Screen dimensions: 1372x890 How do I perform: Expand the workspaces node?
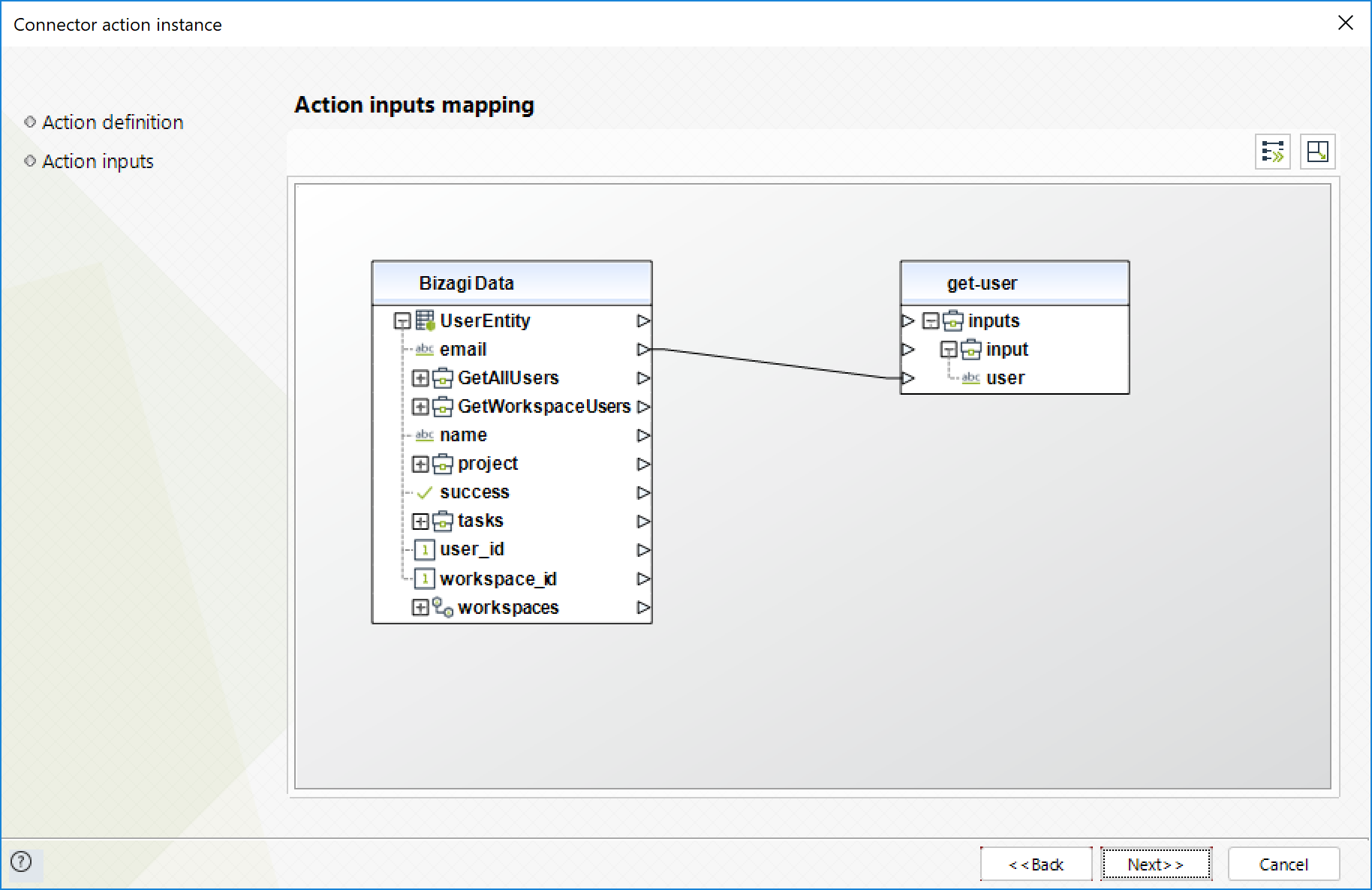pyautogui.click(x=420, y=607)
